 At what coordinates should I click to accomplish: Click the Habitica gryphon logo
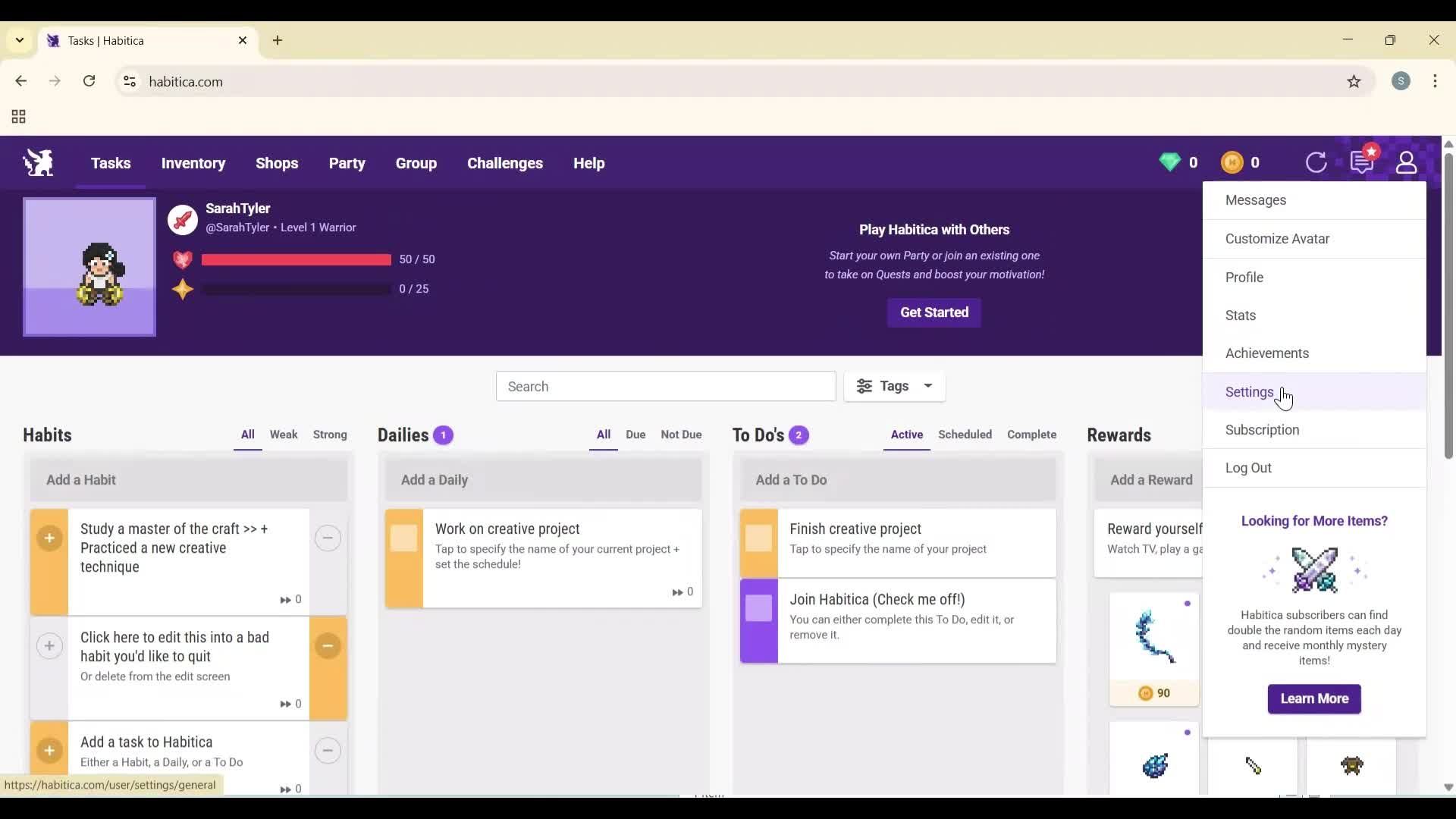(37, 162)
